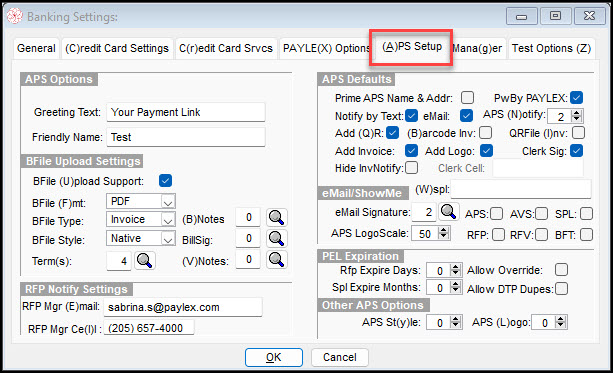Enable Allow DTP Dupes checkbox

click(x=561, y=289)
